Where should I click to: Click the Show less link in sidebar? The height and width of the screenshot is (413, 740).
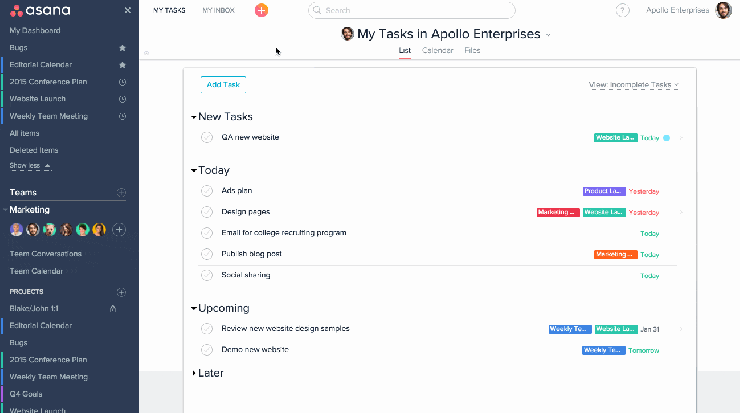[30, 166]
